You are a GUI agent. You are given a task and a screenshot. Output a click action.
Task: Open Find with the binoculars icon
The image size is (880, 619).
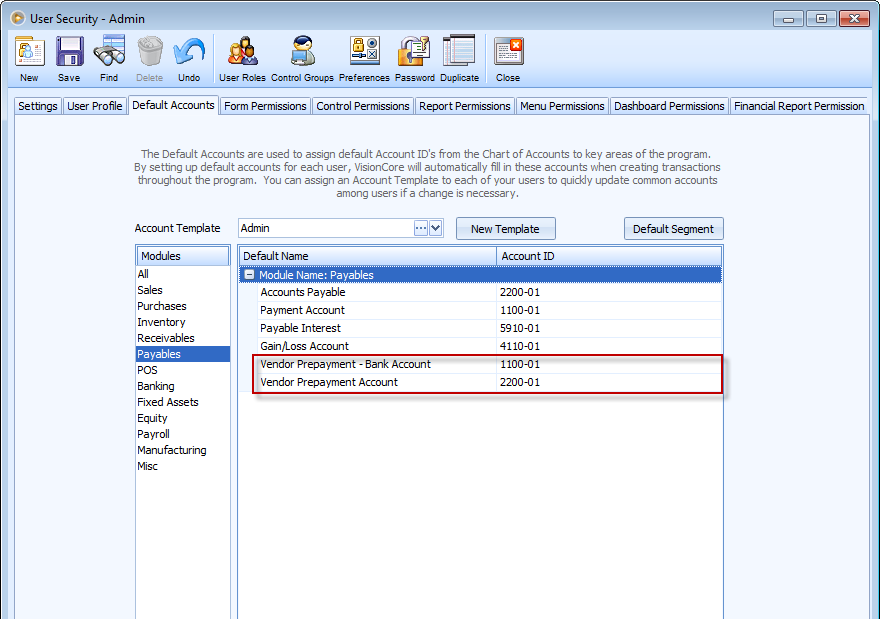point(109,58)
